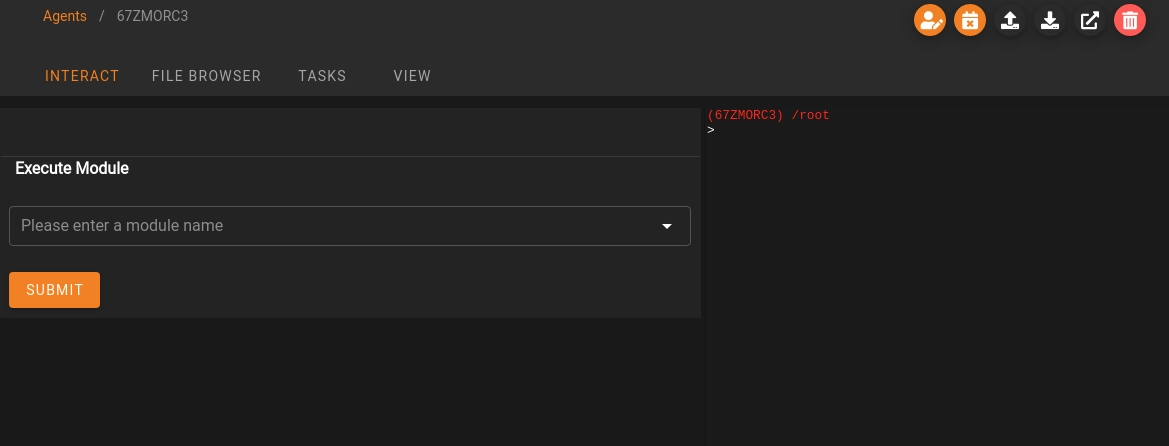Click the rename agent user-edit icon

coord(930,20)
